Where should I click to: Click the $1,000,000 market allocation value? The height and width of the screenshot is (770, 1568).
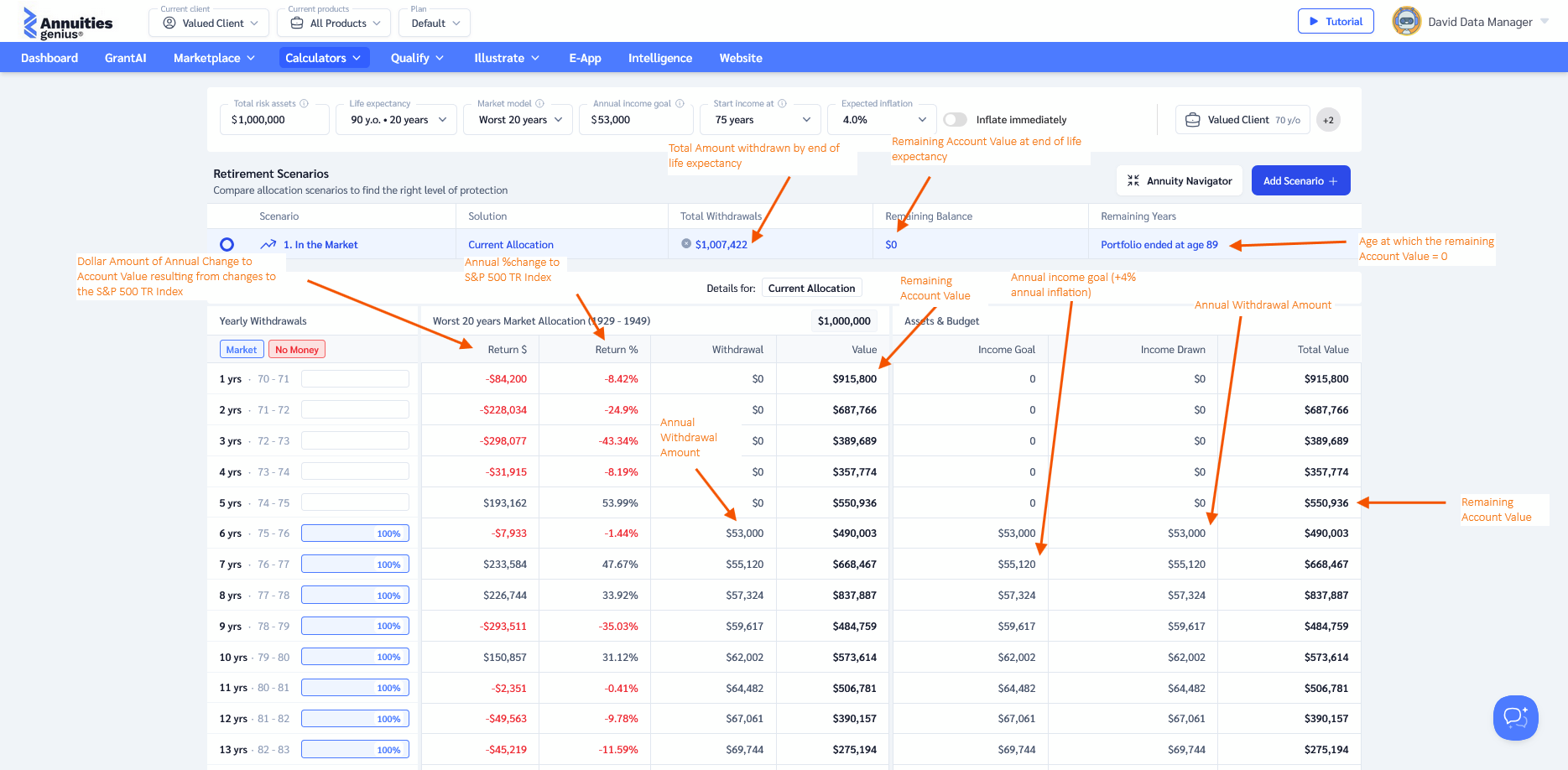click(x=844, y=321)
